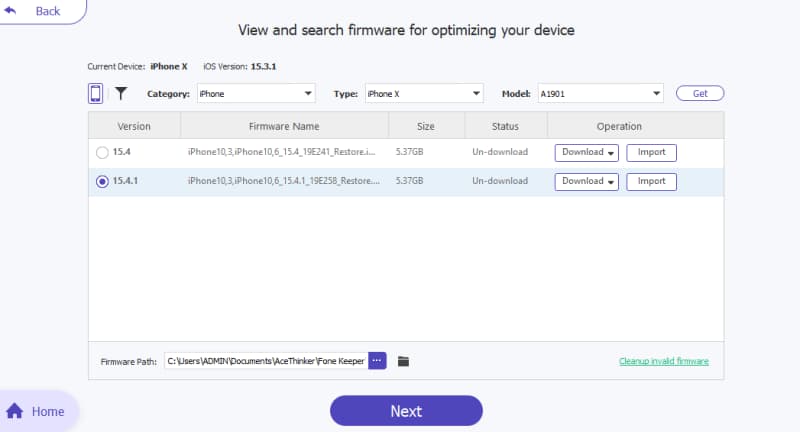Select the 15.4 firmware radio button
Screen dimensions: 800x432
click(102, 152)
